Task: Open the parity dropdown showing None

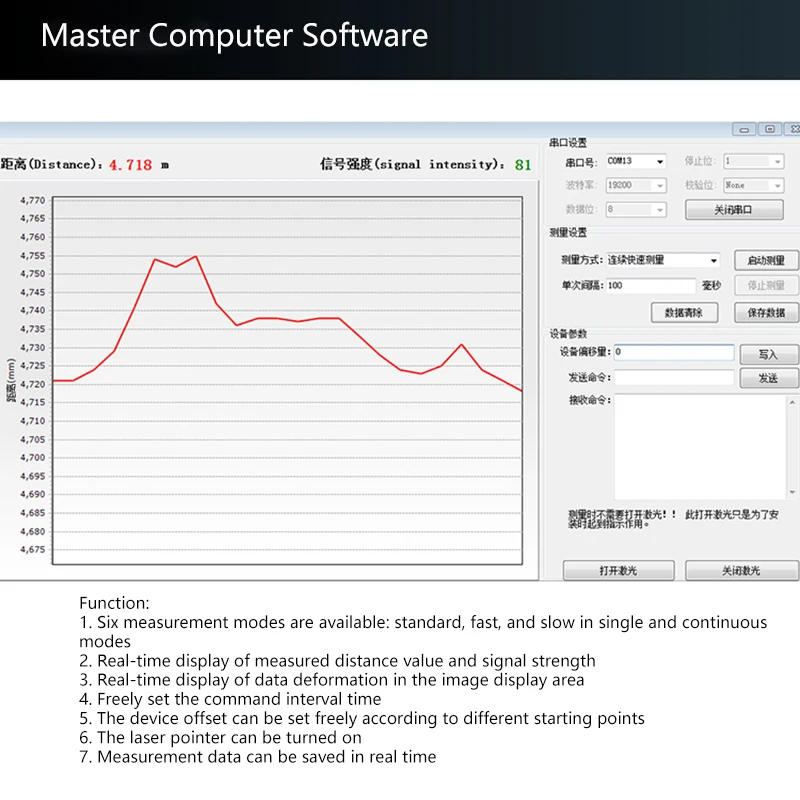Action: pos(754,185)
